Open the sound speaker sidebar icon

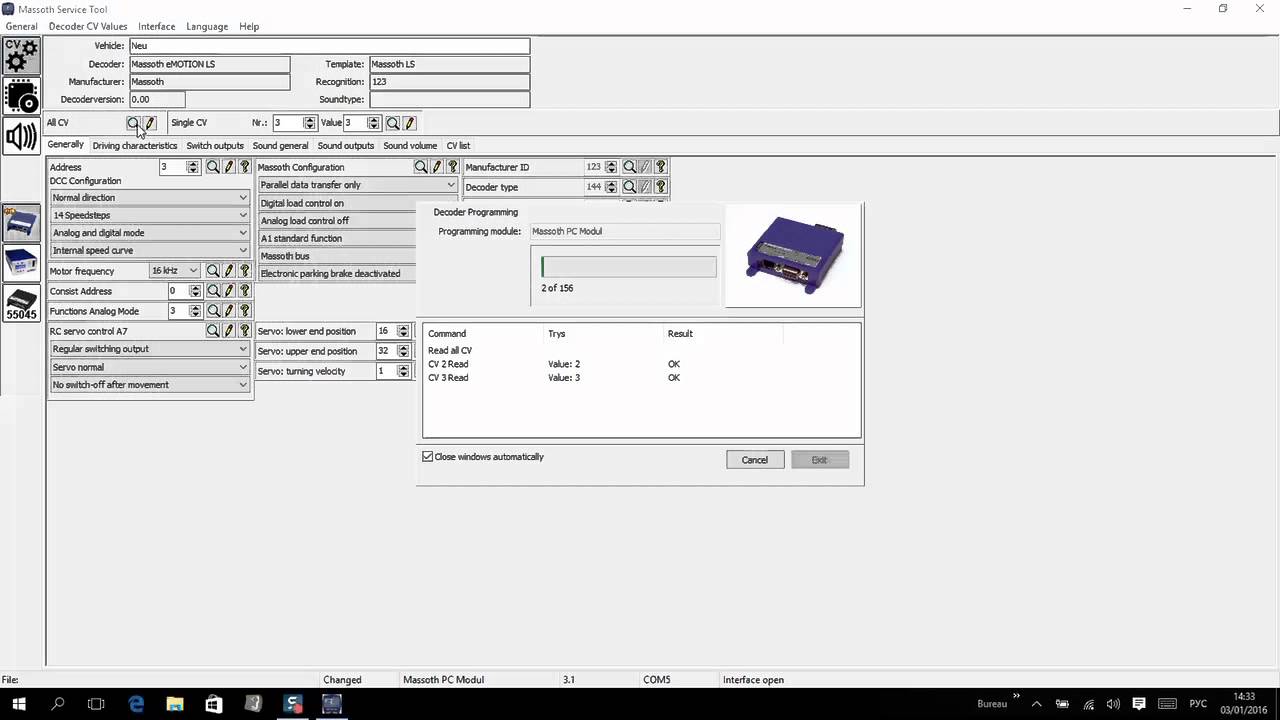tap(22, 136)
